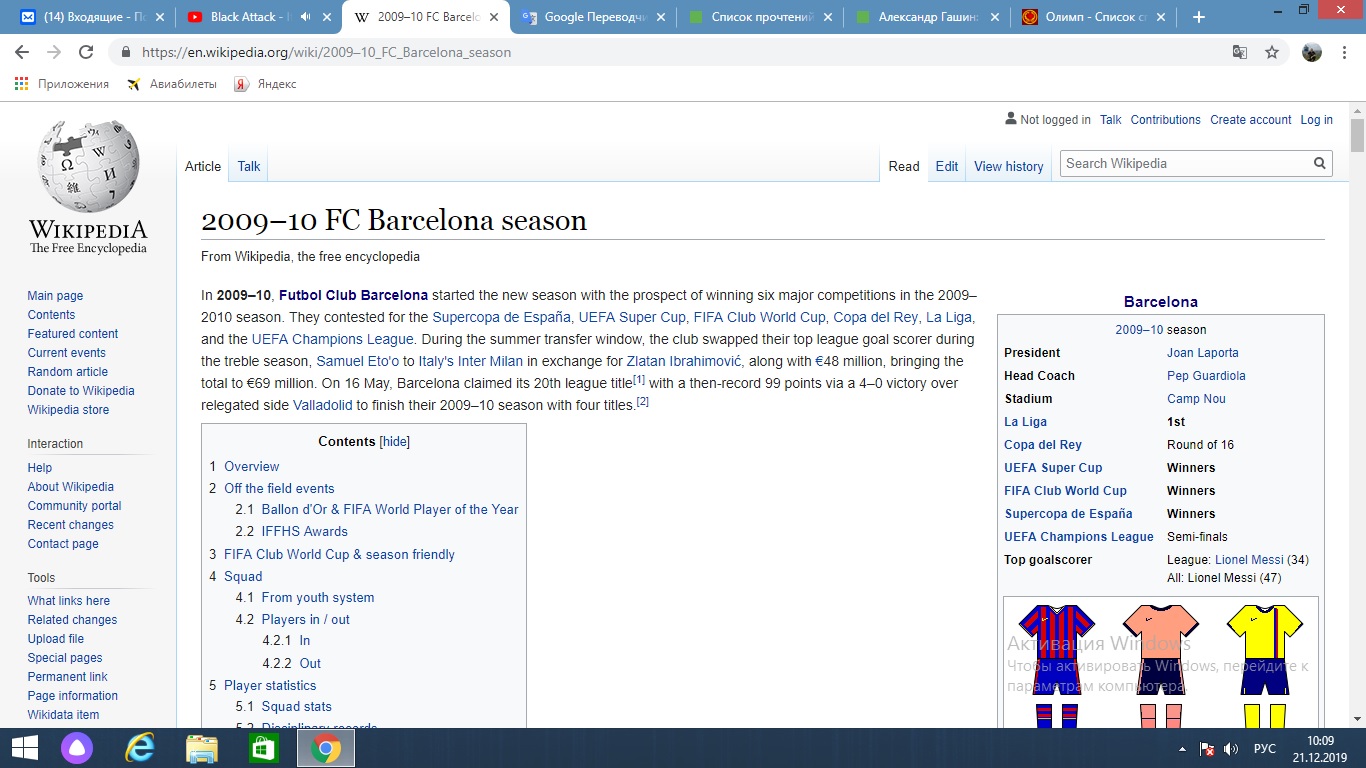Open the Pep Guardiola infobox link
This screenshot has width=1366, height=768.
pyautogui.click(x=1206, y=376)
